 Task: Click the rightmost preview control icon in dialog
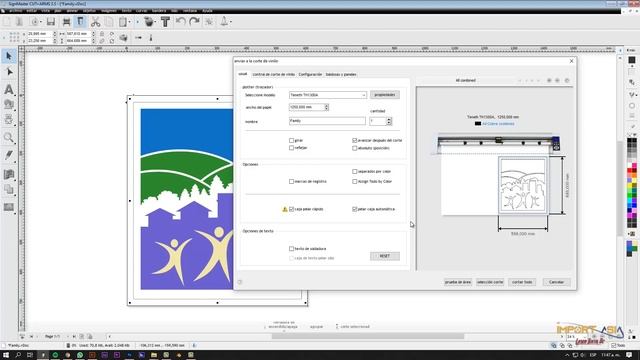click(567, 80)
